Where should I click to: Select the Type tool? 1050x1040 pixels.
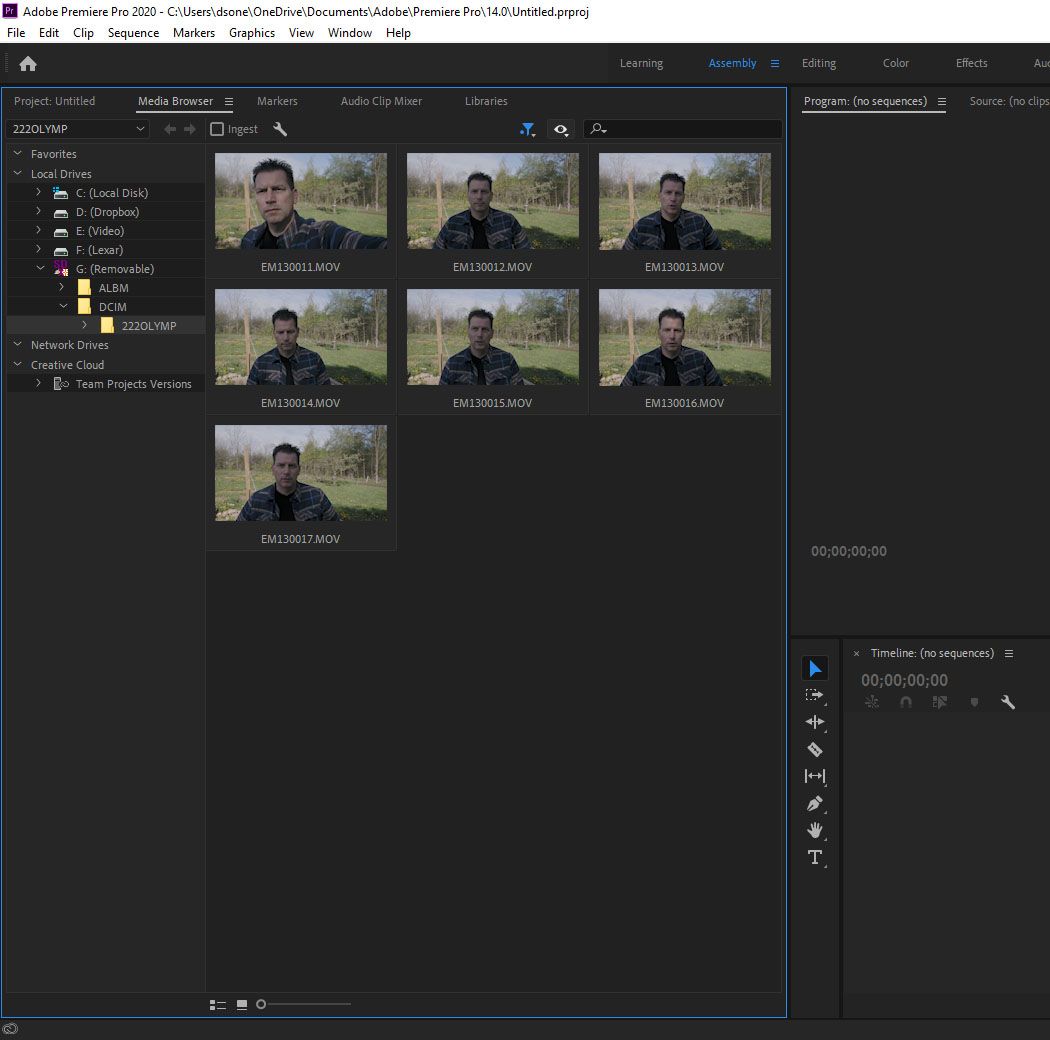click(x=815, y=857)
